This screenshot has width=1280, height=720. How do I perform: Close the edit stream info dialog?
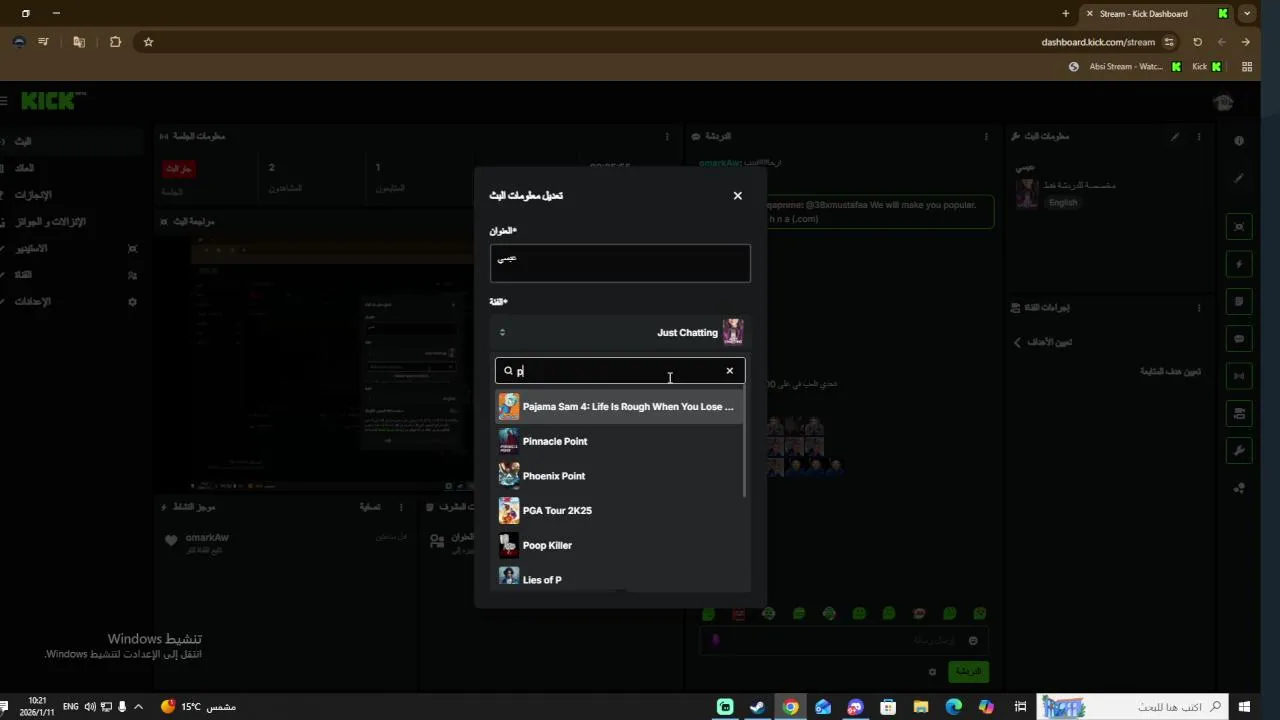(738, 195)
